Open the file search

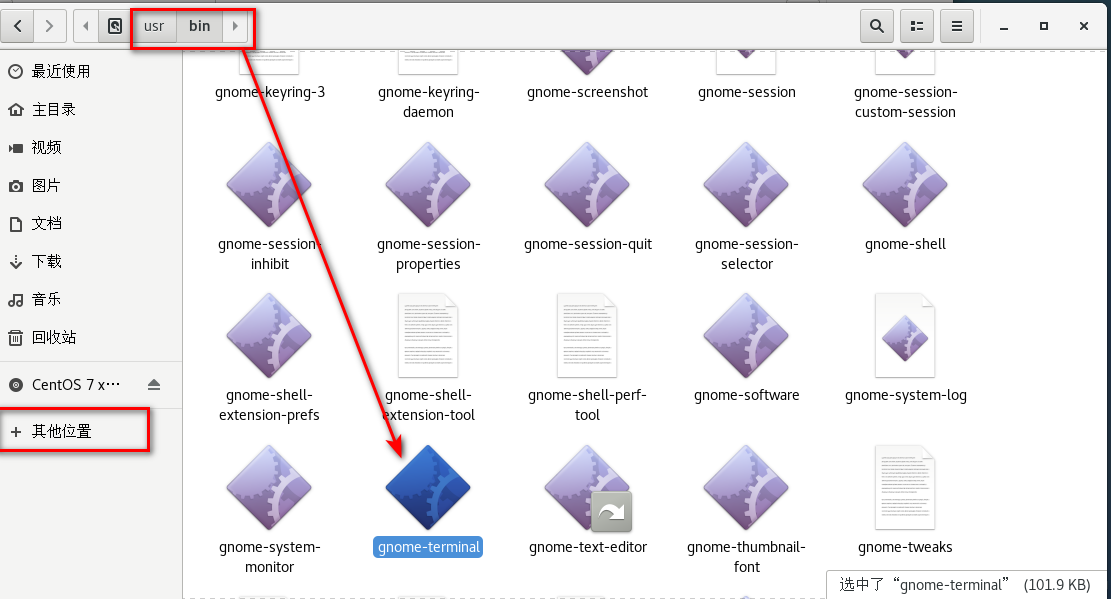(x=876, y=26)
